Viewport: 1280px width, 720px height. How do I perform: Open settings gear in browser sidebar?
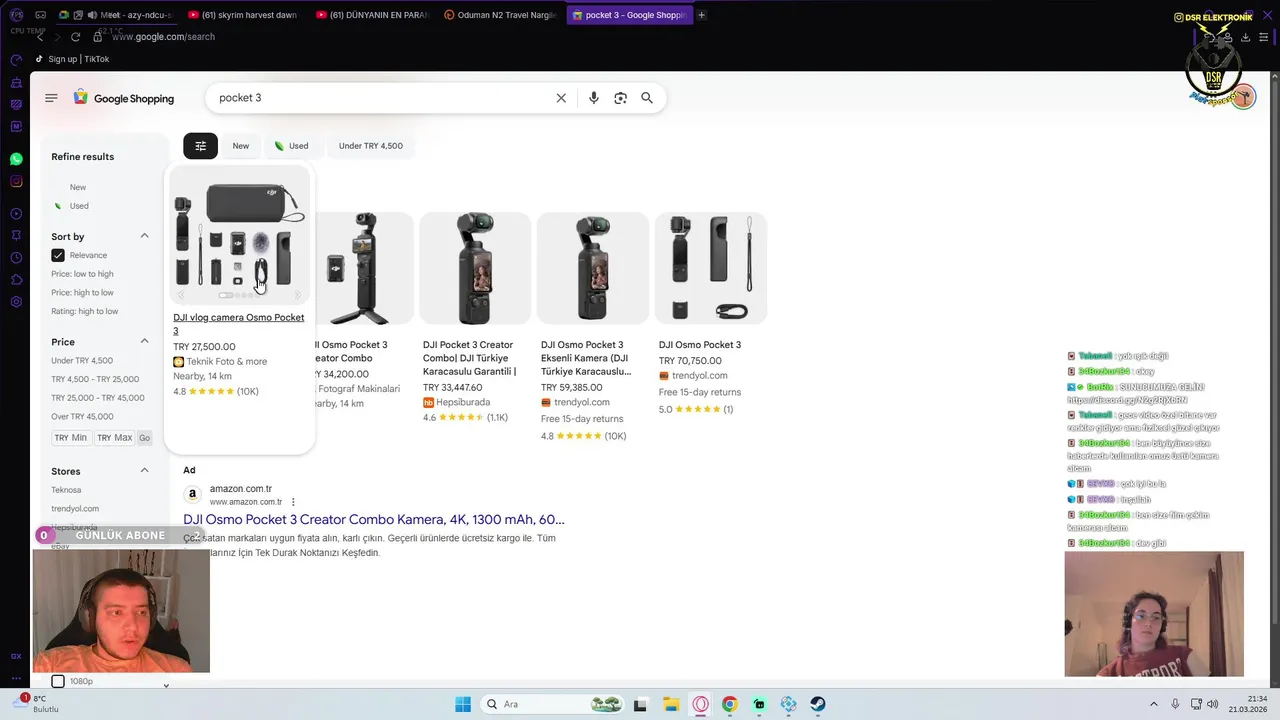tap(16, 302)
